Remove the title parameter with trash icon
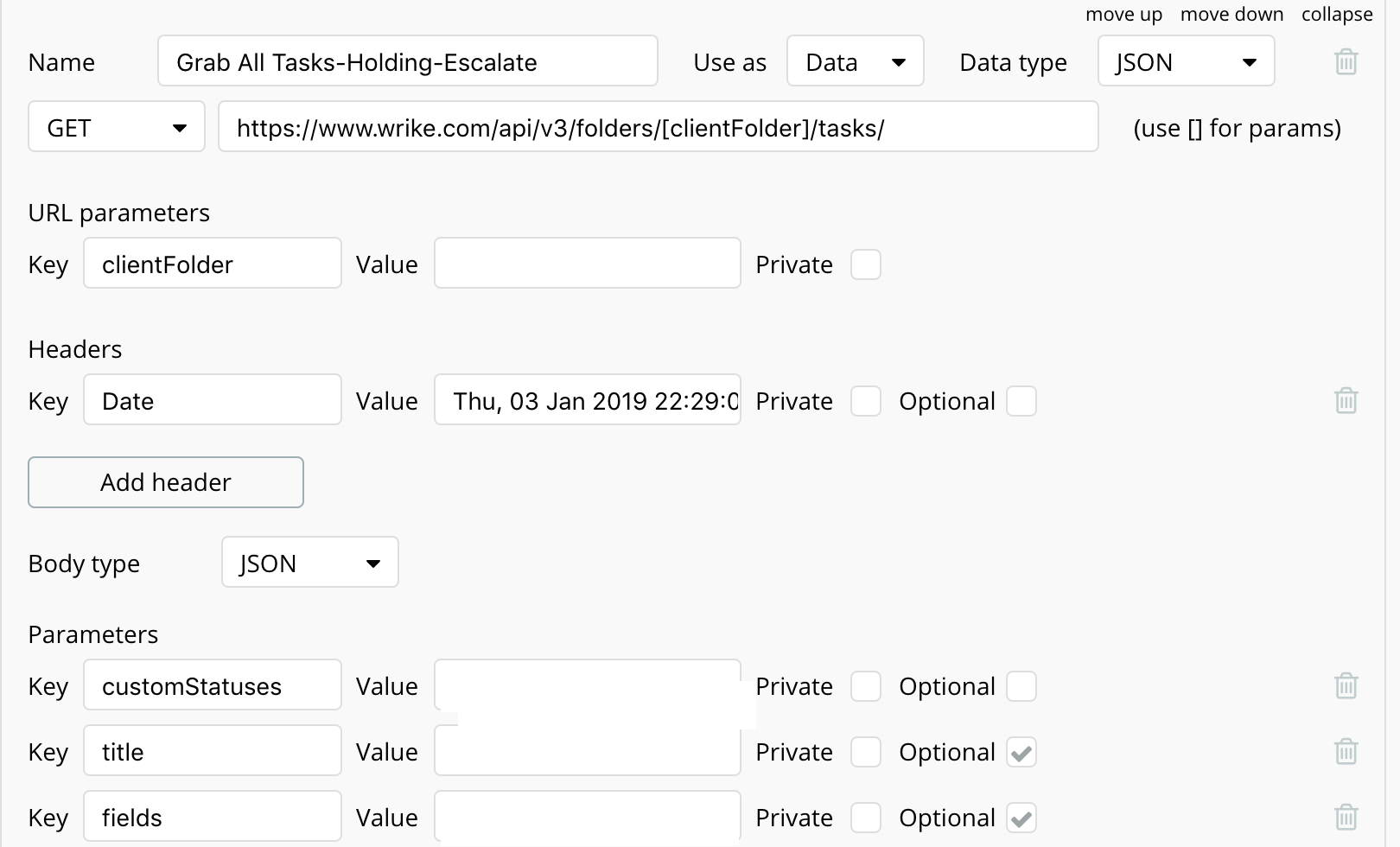 1346,752
